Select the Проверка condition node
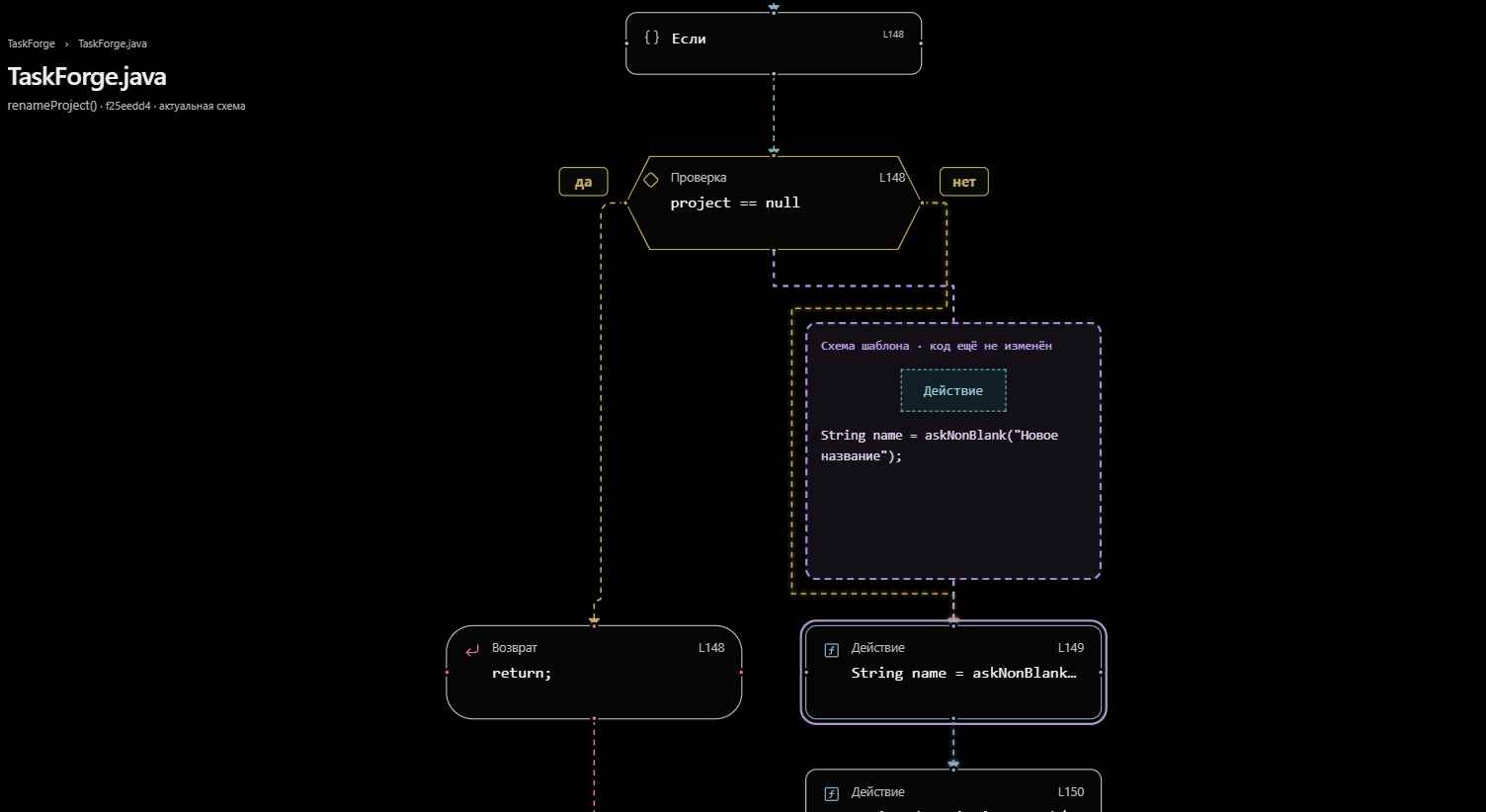The width and height of the screenshot is (1486, 812). coord(774,203)
